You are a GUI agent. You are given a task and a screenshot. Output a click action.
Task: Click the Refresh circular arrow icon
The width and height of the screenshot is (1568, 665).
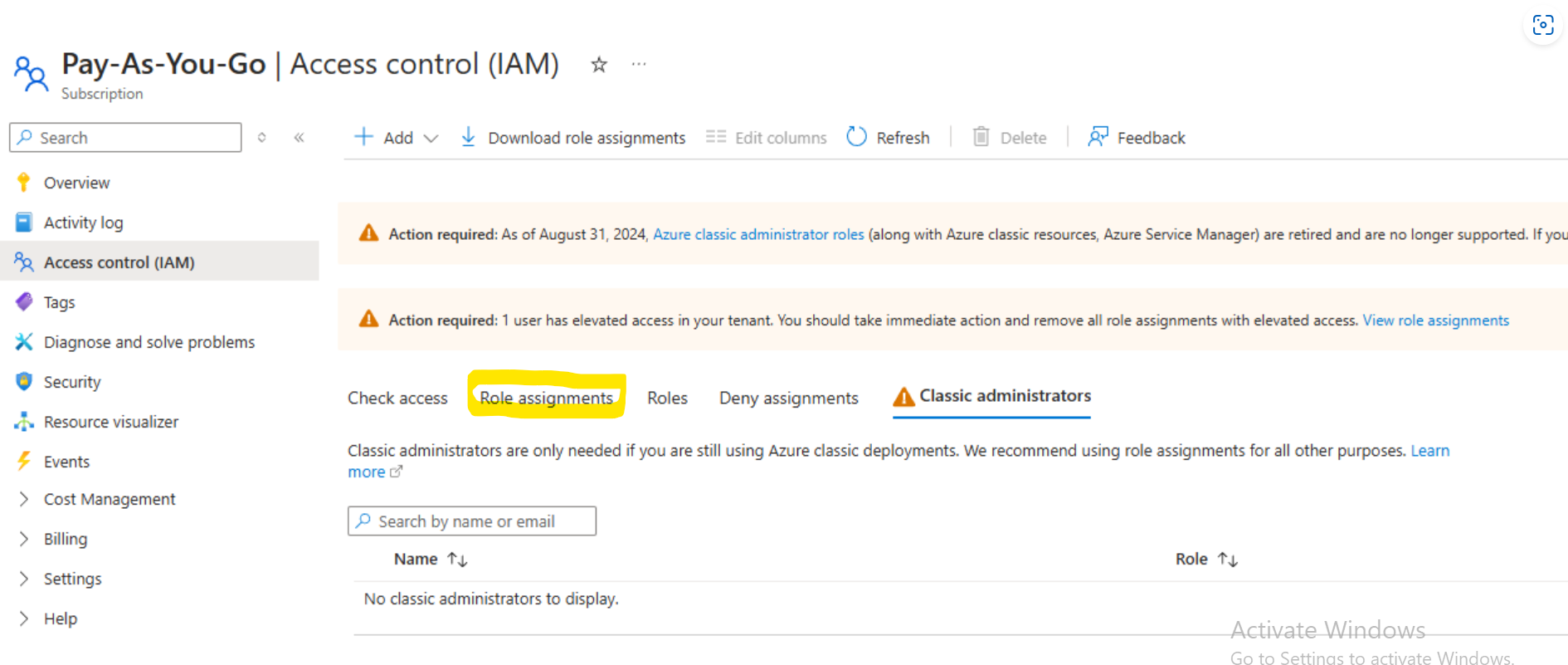pos(856,136)
